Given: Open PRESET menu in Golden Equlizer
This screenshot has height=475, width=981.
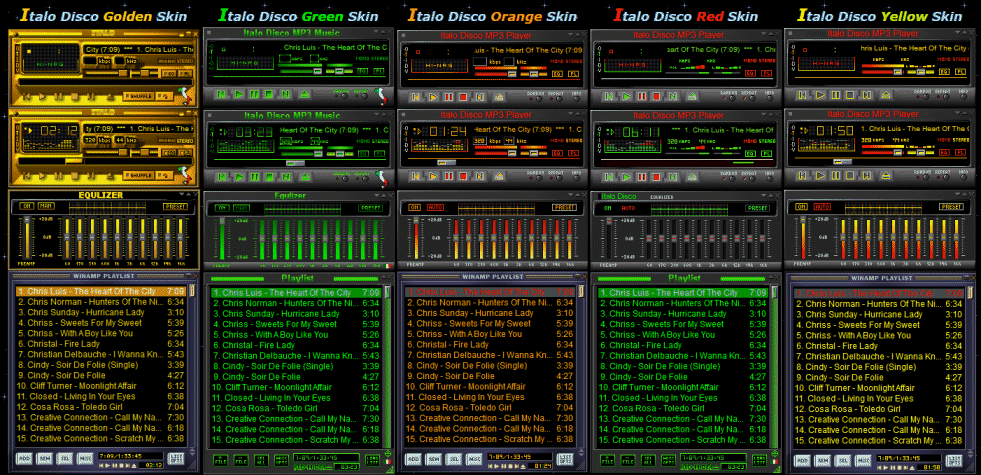Looking at the screenshot, I should pyautogui.click(x=175, y=207).
